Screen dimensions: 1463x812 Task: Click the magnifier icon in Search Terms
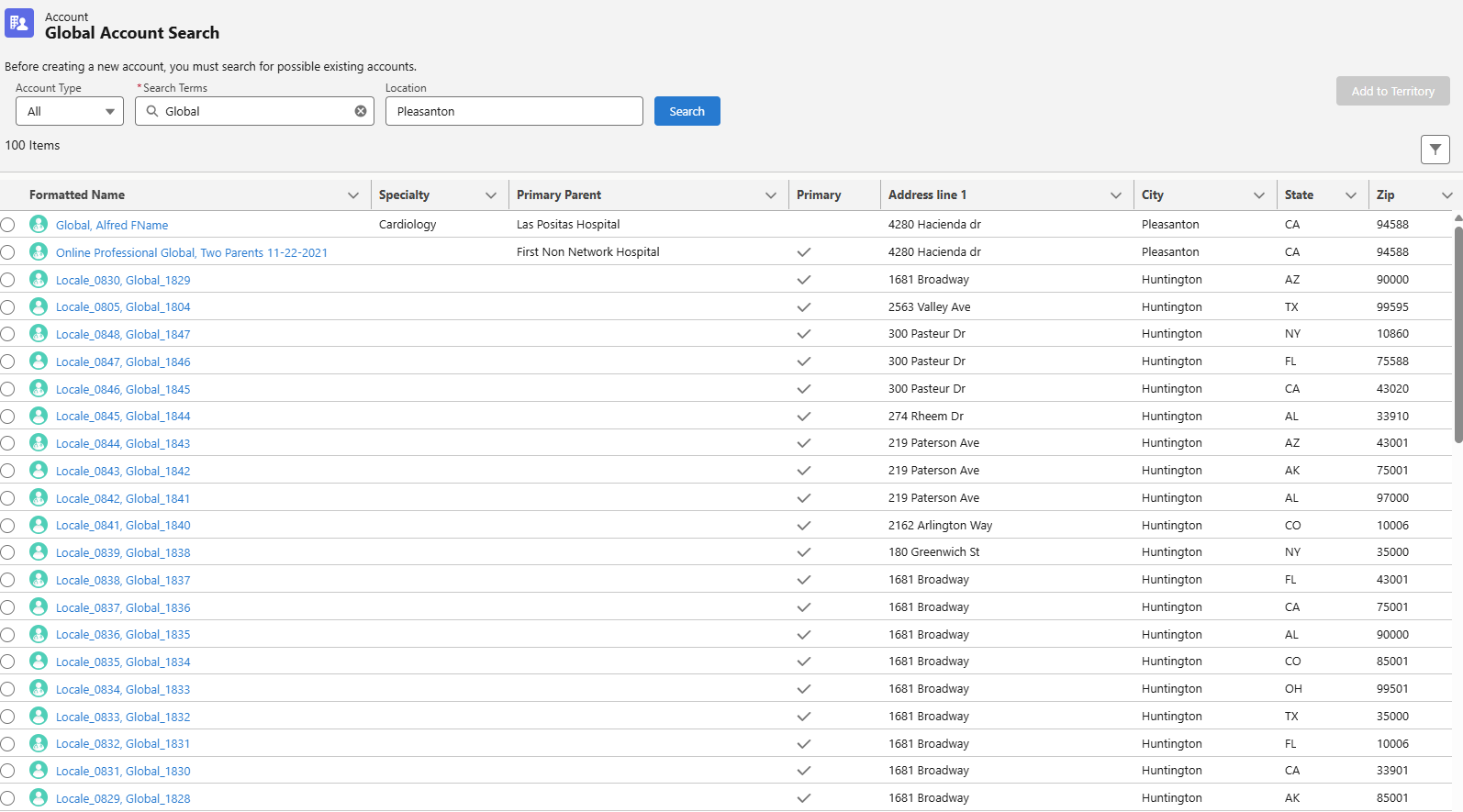point(152,111)
